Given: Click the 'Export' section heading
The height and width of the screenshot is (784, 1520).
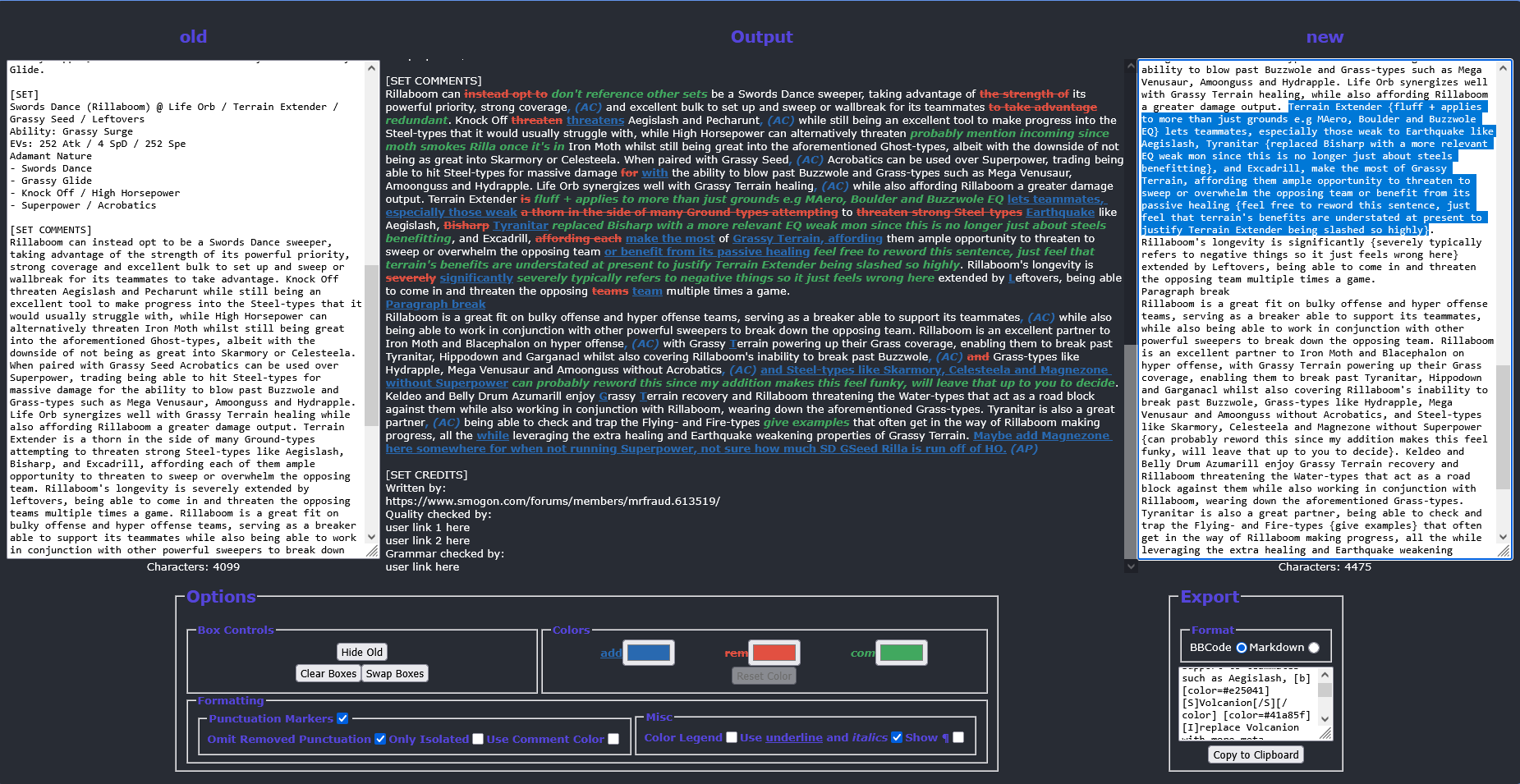Looking at the screenshot, I should 1210,597.
